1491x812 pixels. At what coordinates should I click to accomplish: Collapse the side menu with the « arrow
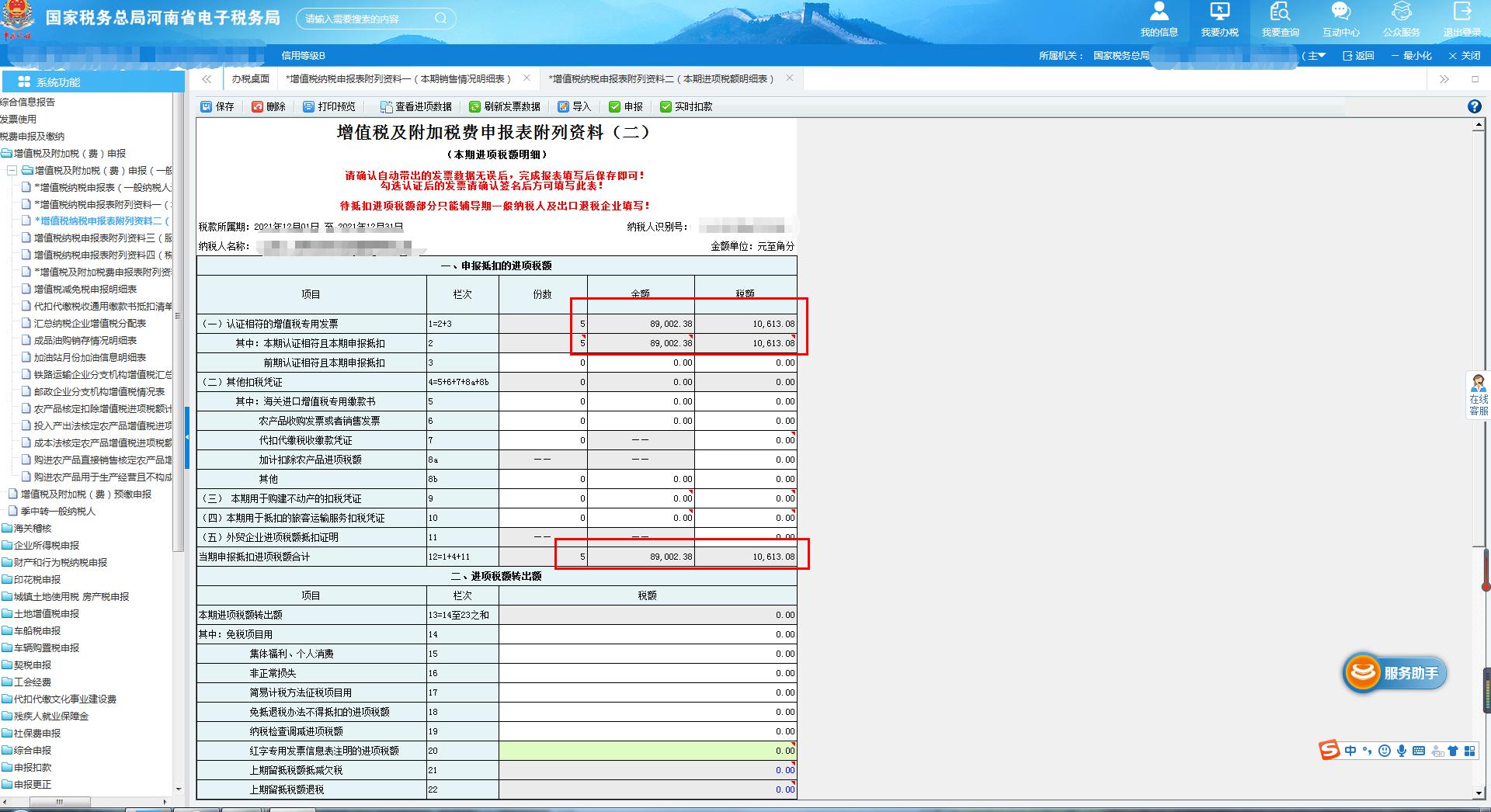point(207,79)
